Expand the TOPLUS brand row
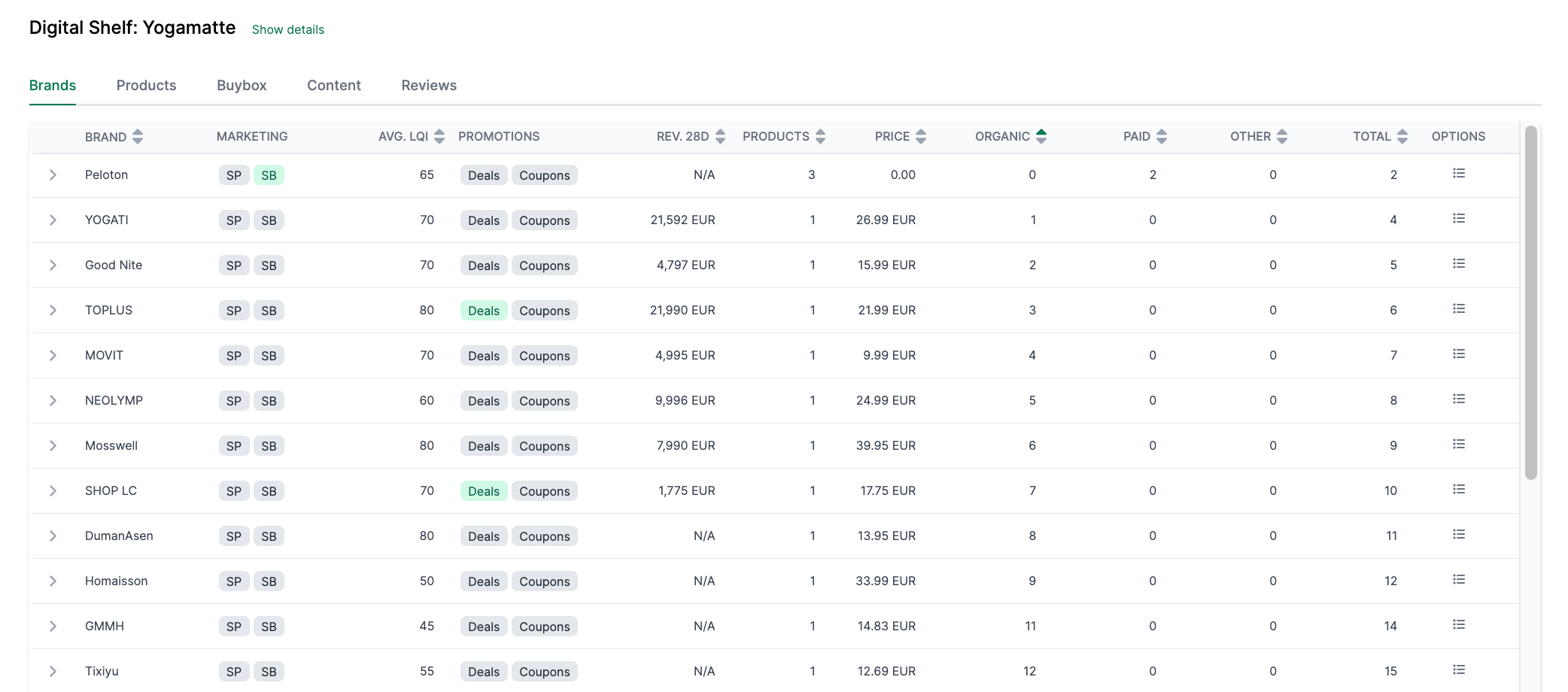 [53, 310]
